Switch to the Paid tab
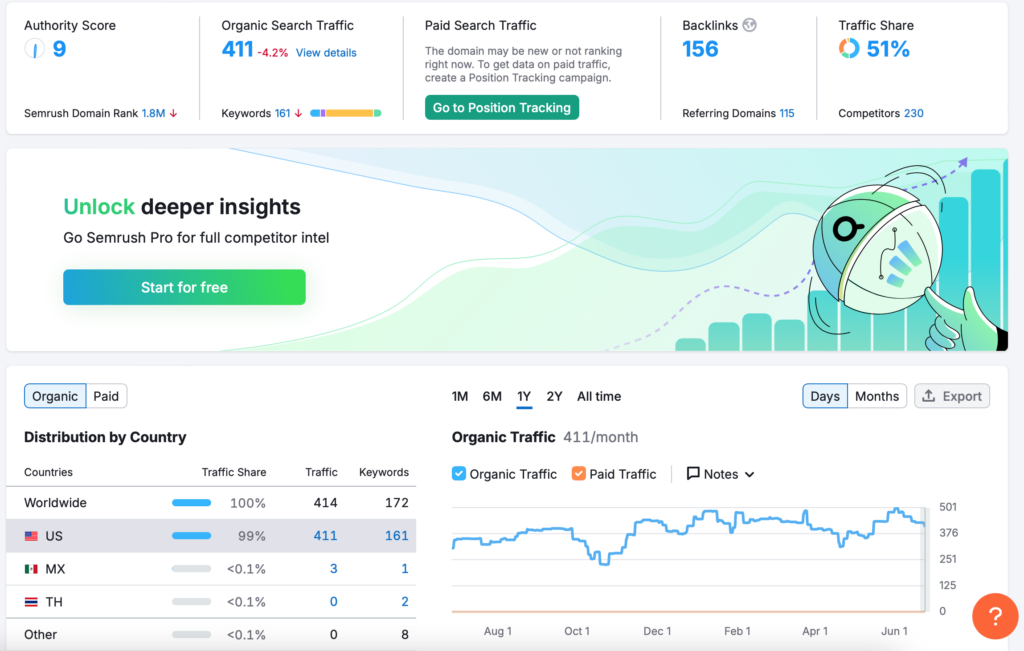1024x651 pixels. coord(106,396)
